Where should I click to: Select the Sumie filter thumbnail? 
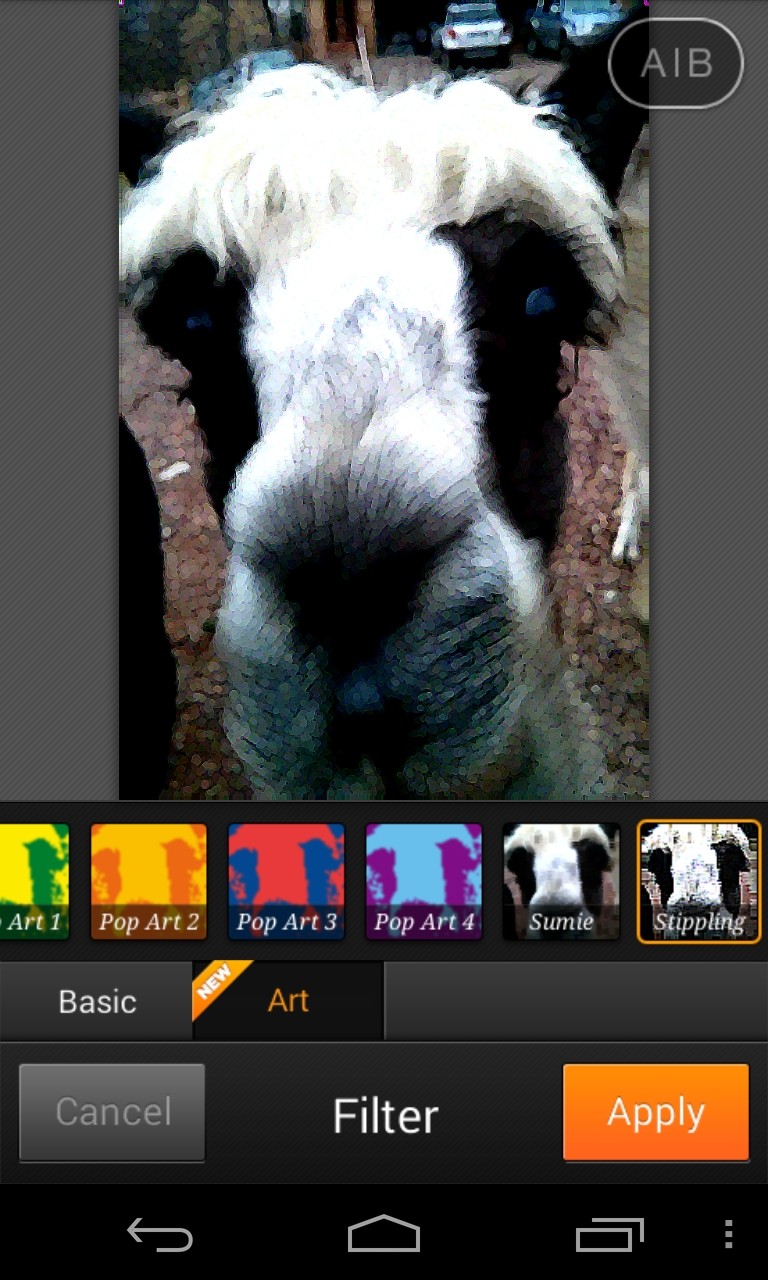[561, 881]
